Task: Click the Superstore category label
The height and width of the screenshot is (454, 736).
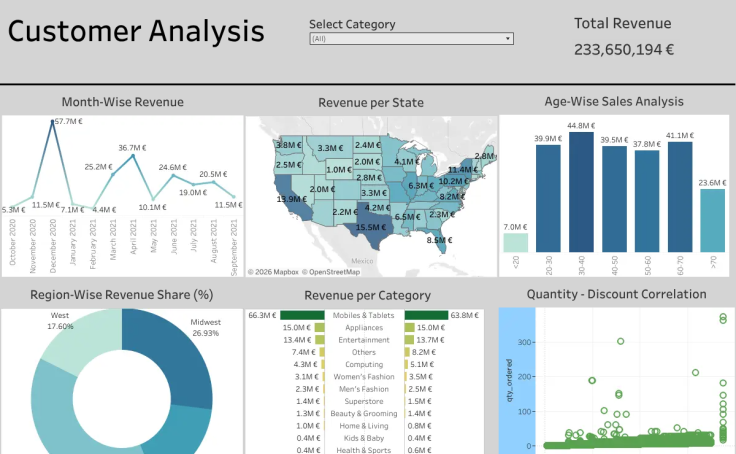Action: (x=364, y=401)
